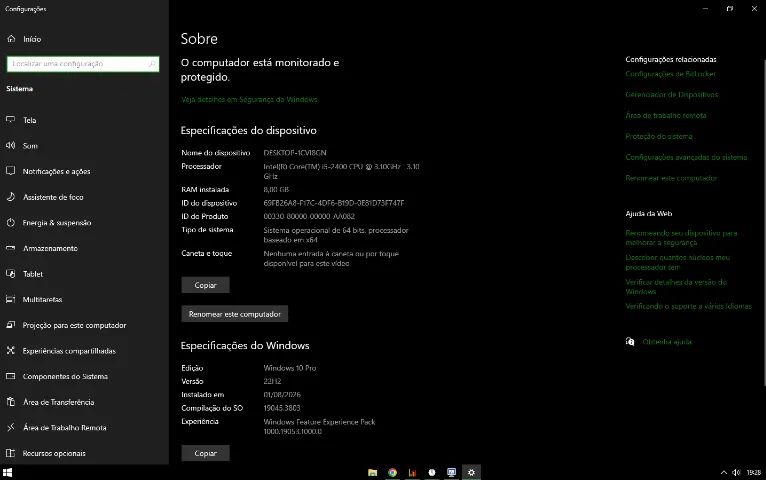Viewport: 766px width, 480px height.
Task: Open Google Chrome from the taskbar
Action: point(392,473)
